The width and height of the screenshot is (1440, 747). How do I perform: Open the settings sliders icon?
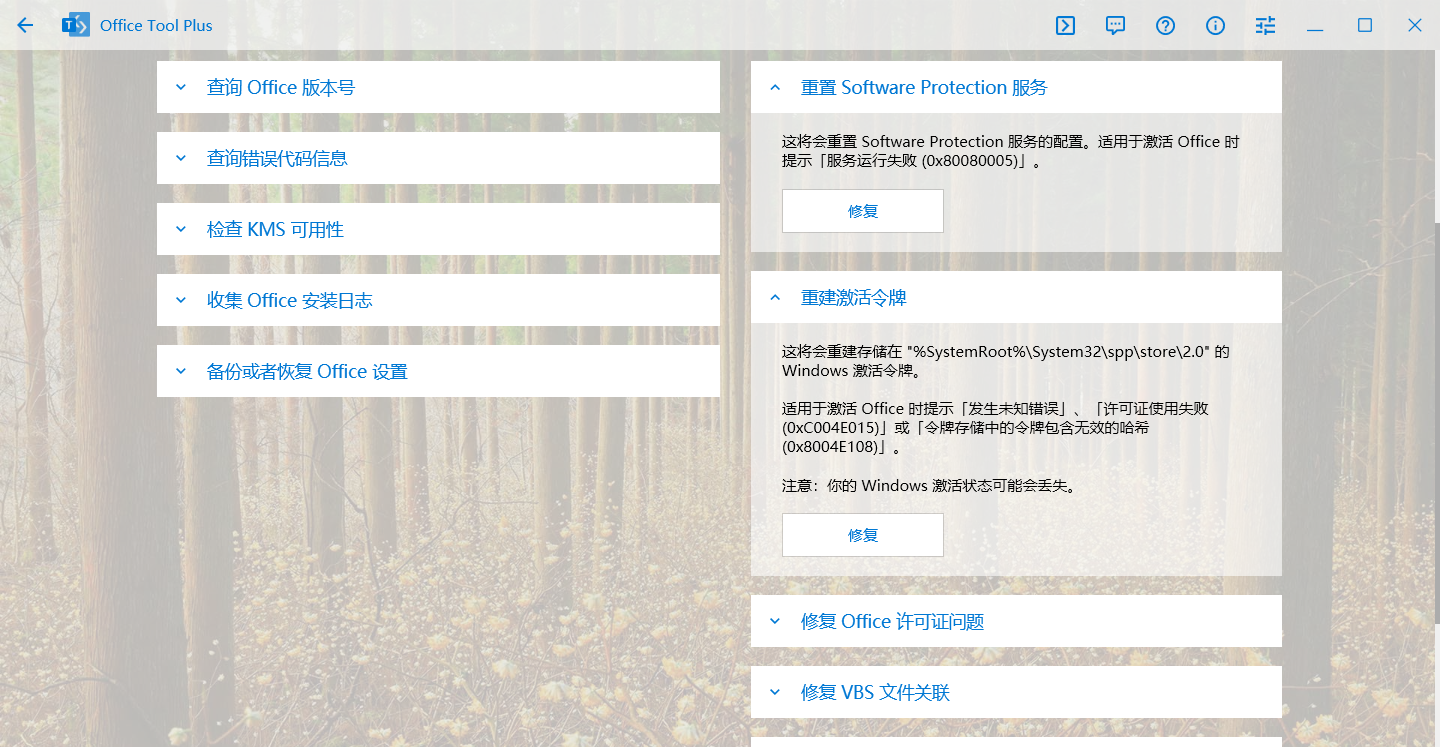click(1265, 26)
